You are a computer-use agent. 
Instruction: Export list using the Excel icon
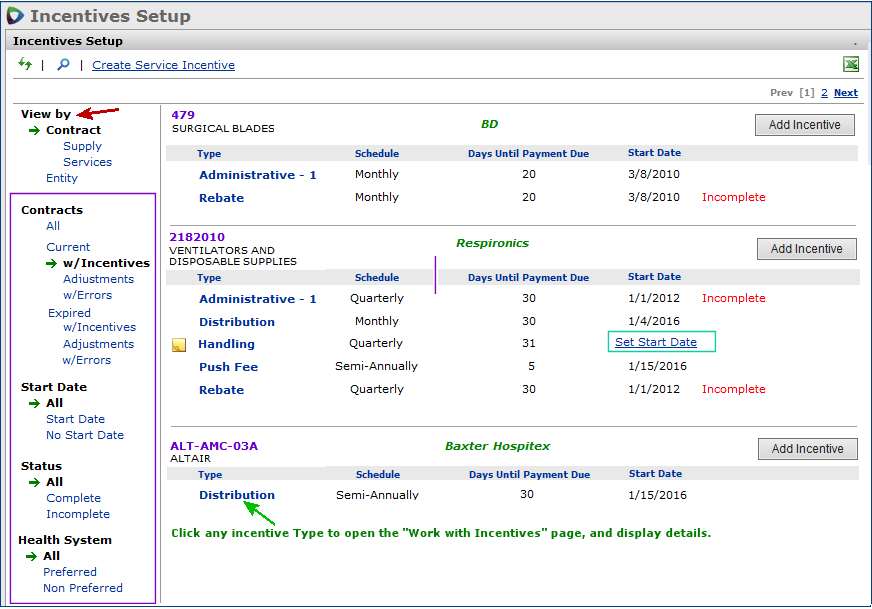pos(851,65)
